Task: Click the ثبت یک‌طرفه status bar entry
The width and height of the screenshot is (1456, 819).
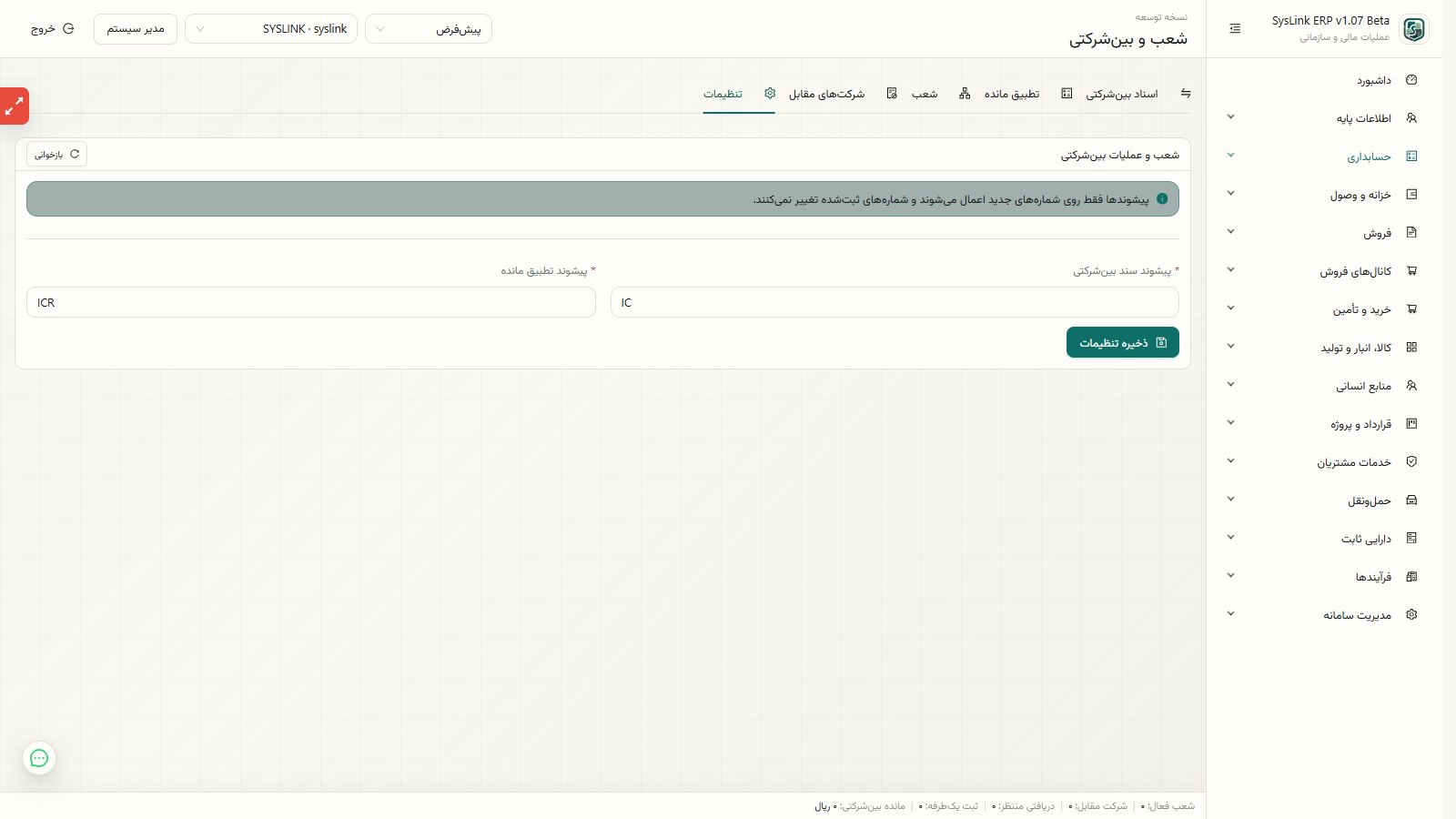Action: pos(948,806)
